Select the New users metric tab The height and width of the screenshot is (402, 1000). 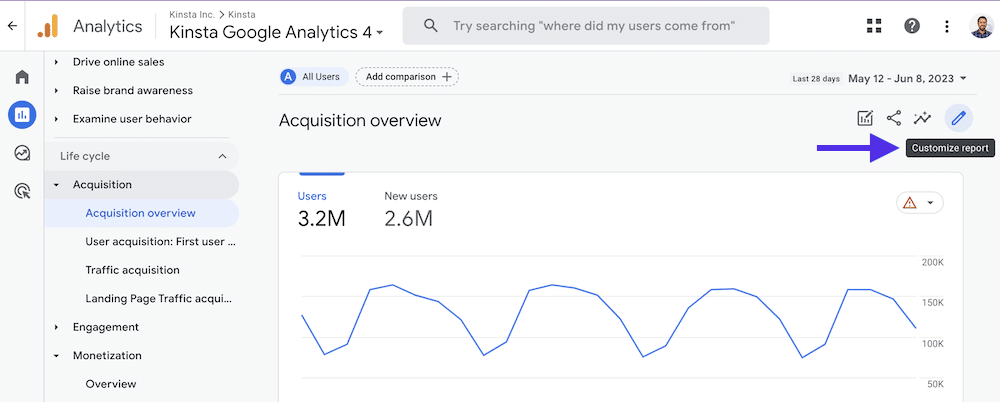tap(410, 208)
